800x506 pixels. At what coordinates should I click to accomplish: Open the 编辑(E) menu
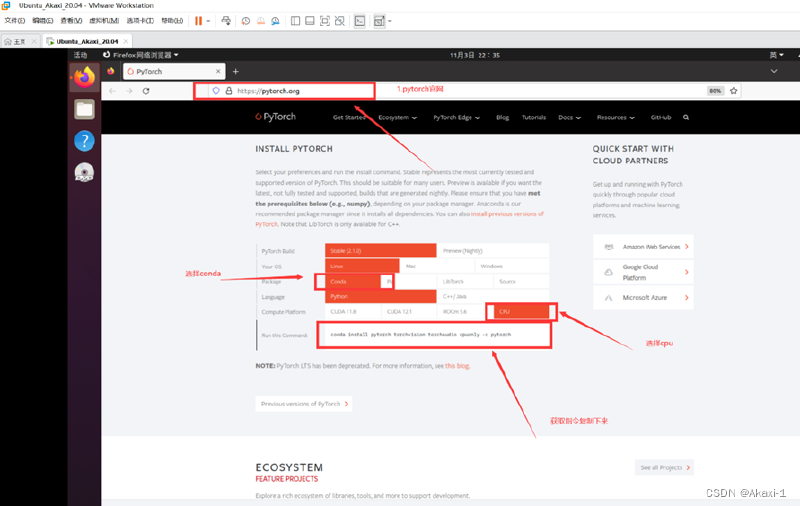coord(42,21)
